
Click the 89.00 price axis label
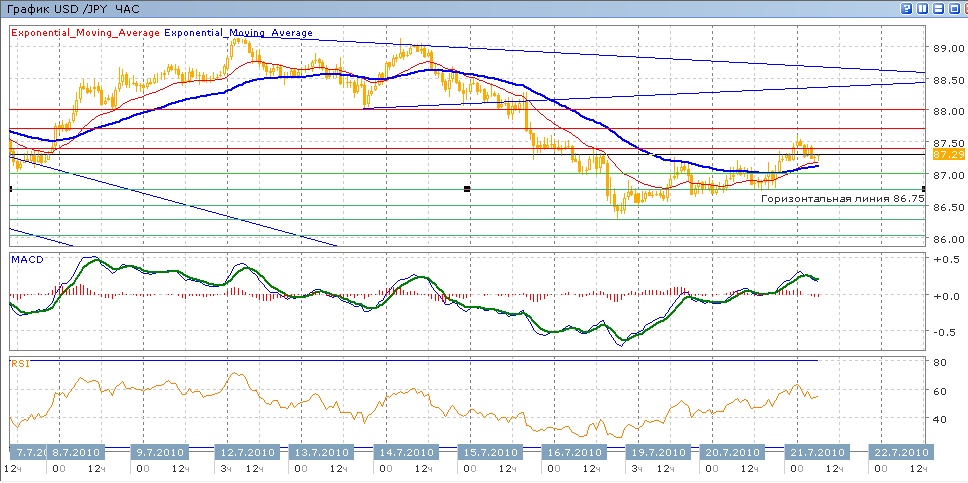948,48
